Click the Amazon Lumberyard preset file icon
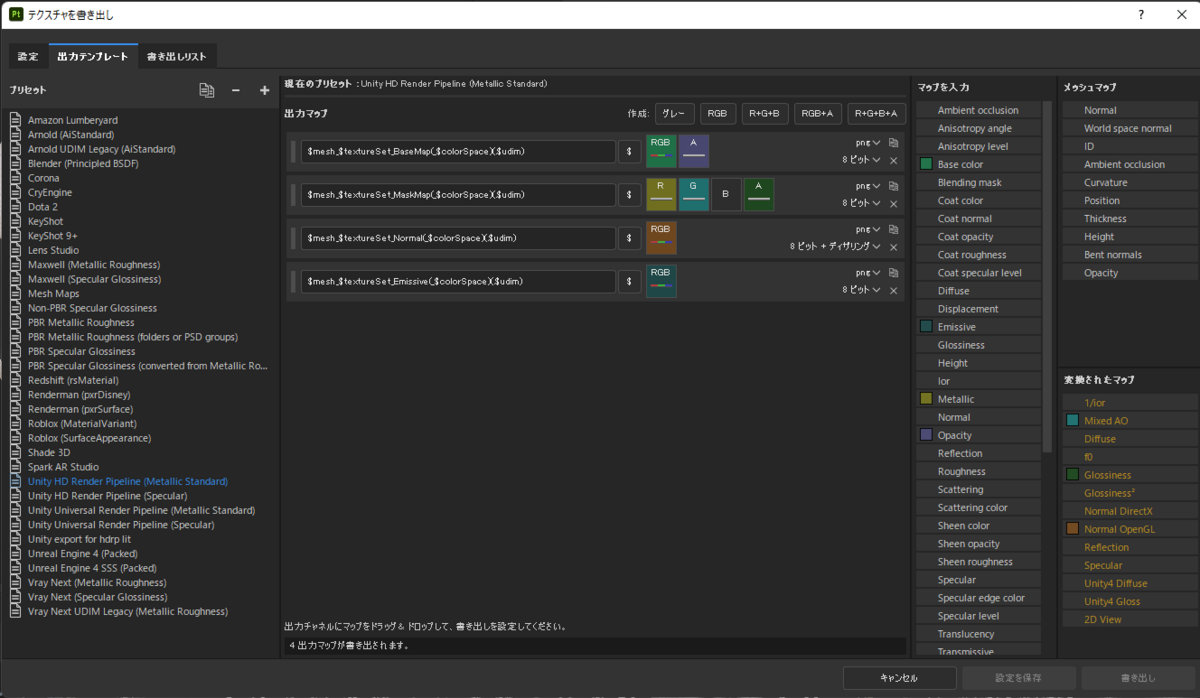This screenshot has height=698, width=1200. click(15, 120)
